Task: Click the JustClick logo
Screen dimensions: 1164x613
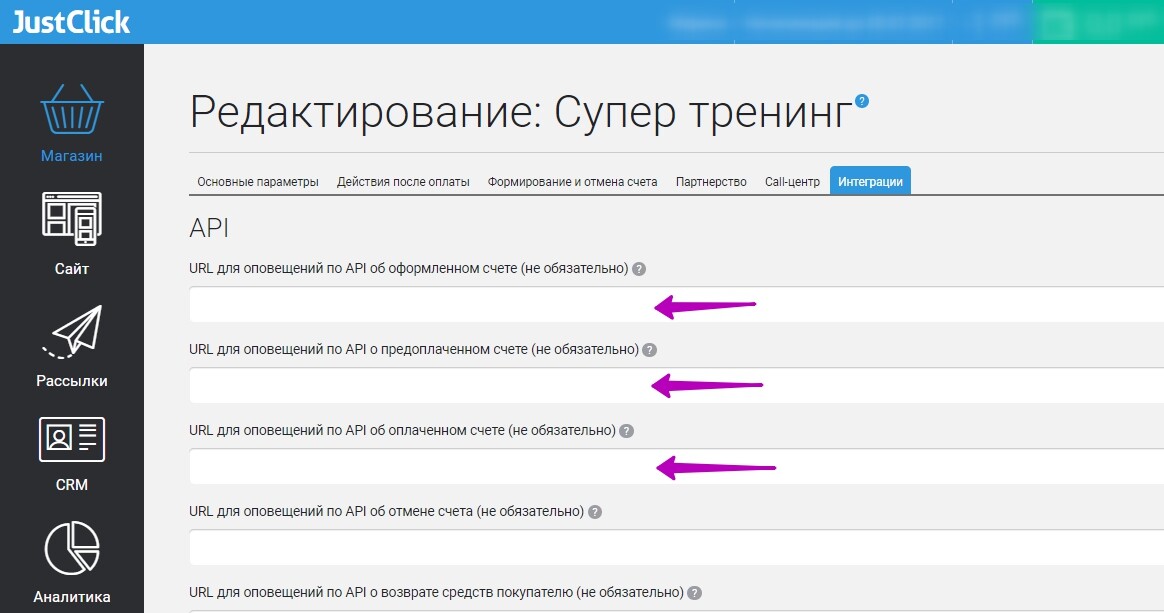Action: click(x=71, y=22)
